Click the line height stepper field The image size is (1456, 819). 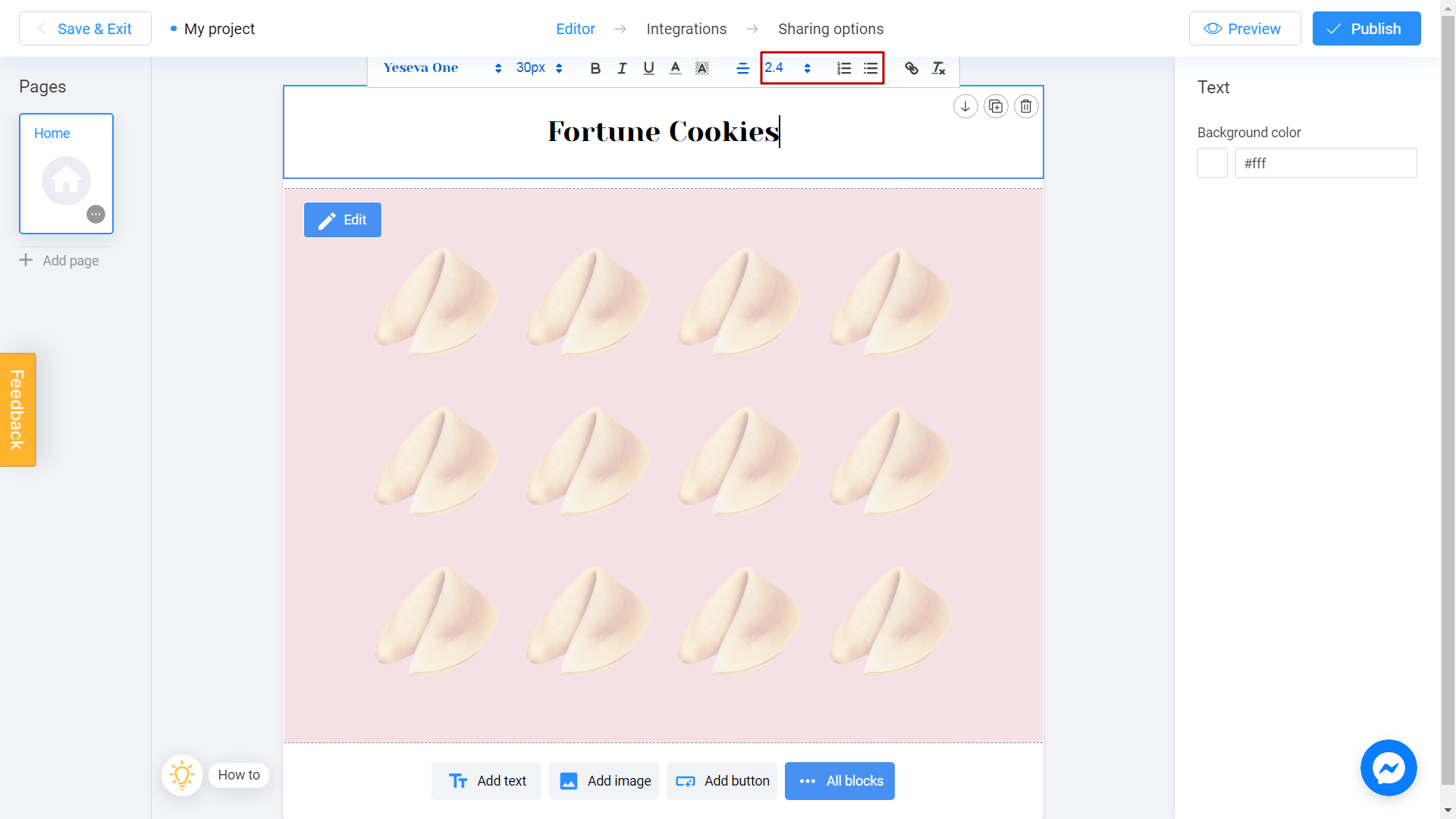(x=789, y=68)
